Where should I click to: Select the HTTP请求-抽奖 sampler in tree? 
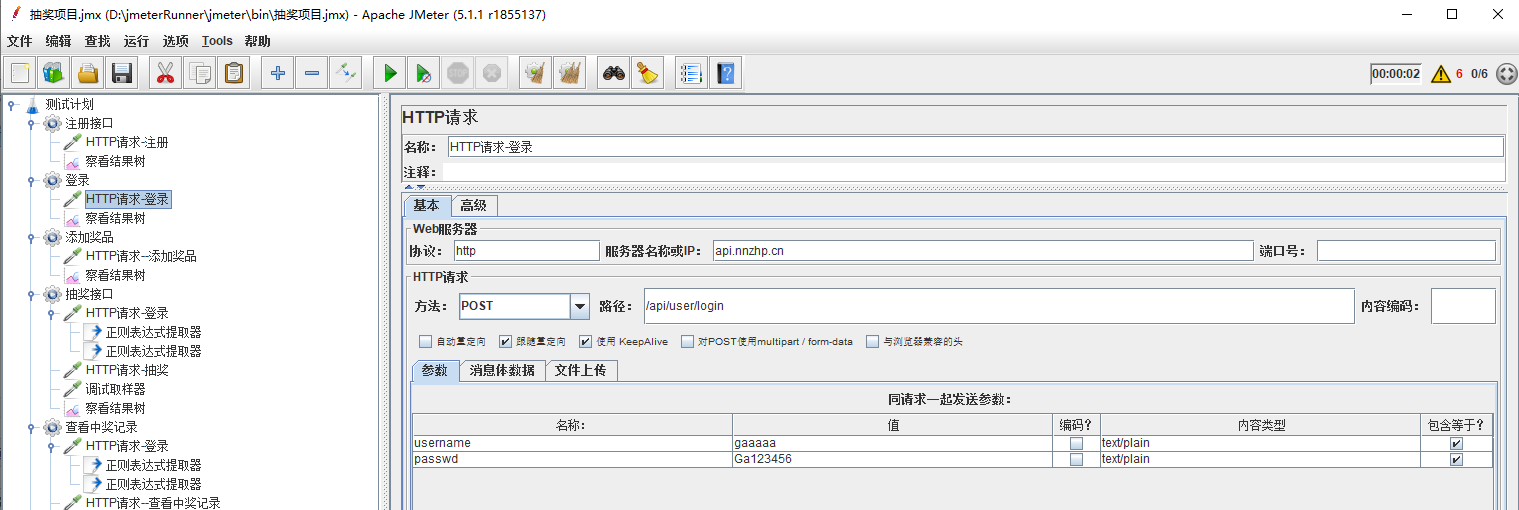(127, 370)
